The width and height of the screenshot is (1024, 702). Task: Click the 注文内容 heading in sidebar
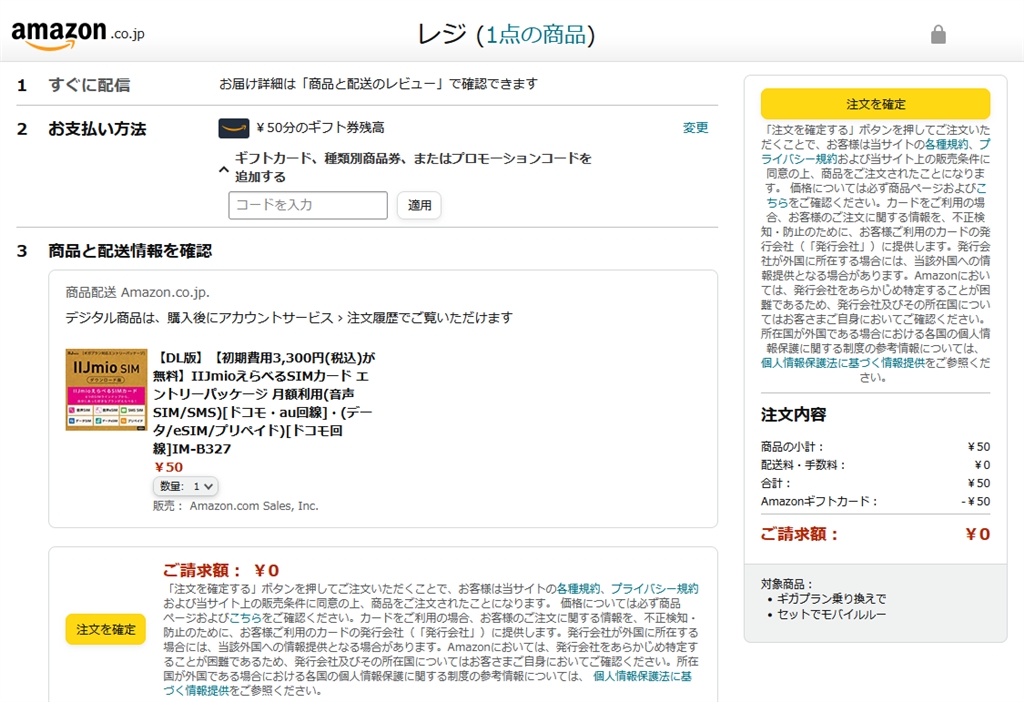[793, 415]
